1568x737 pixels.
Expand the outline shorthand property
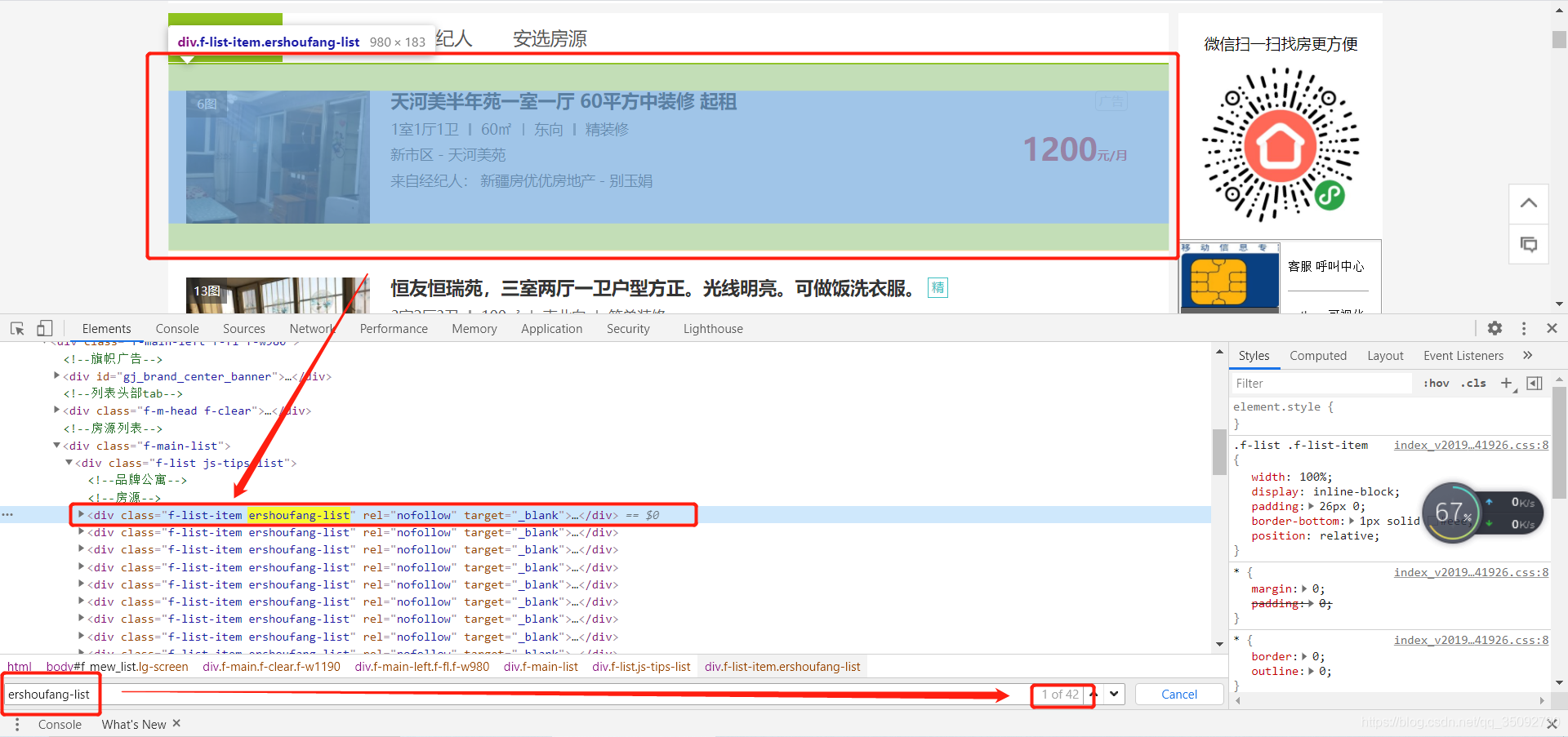[x=1311, y=671]
